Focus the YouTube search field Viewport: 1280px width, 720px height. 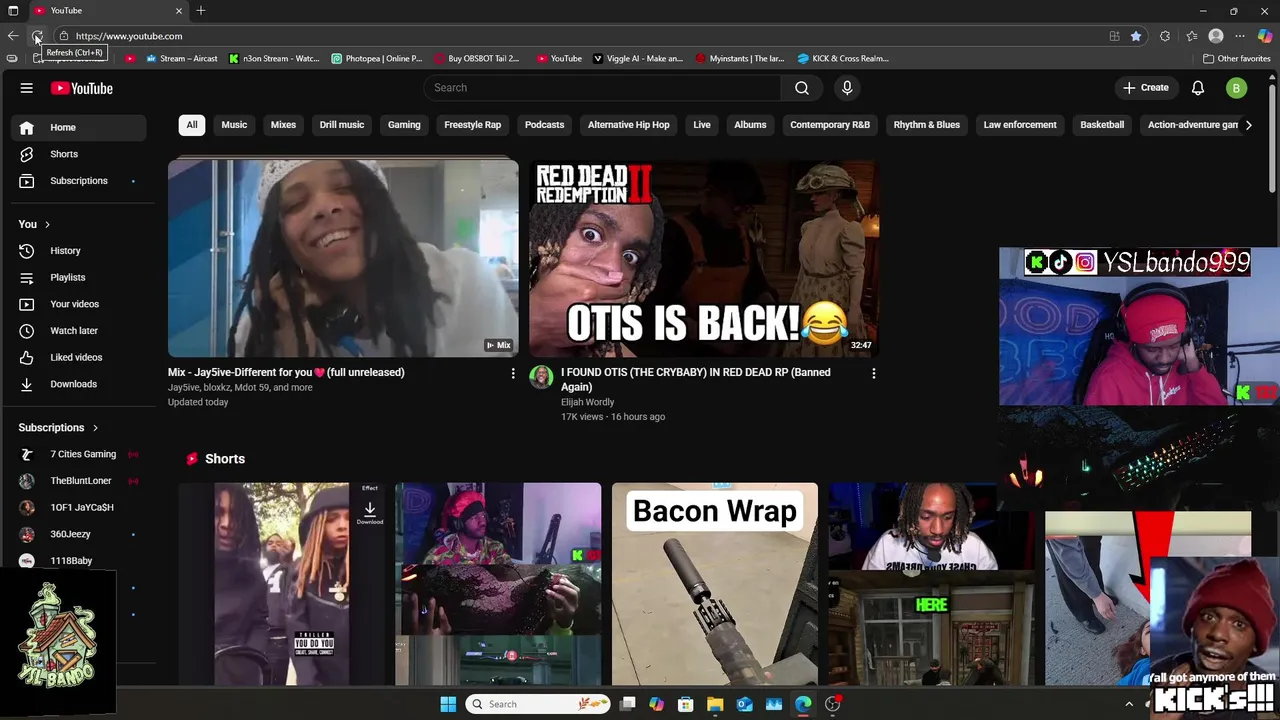click(x=603, y=88)
